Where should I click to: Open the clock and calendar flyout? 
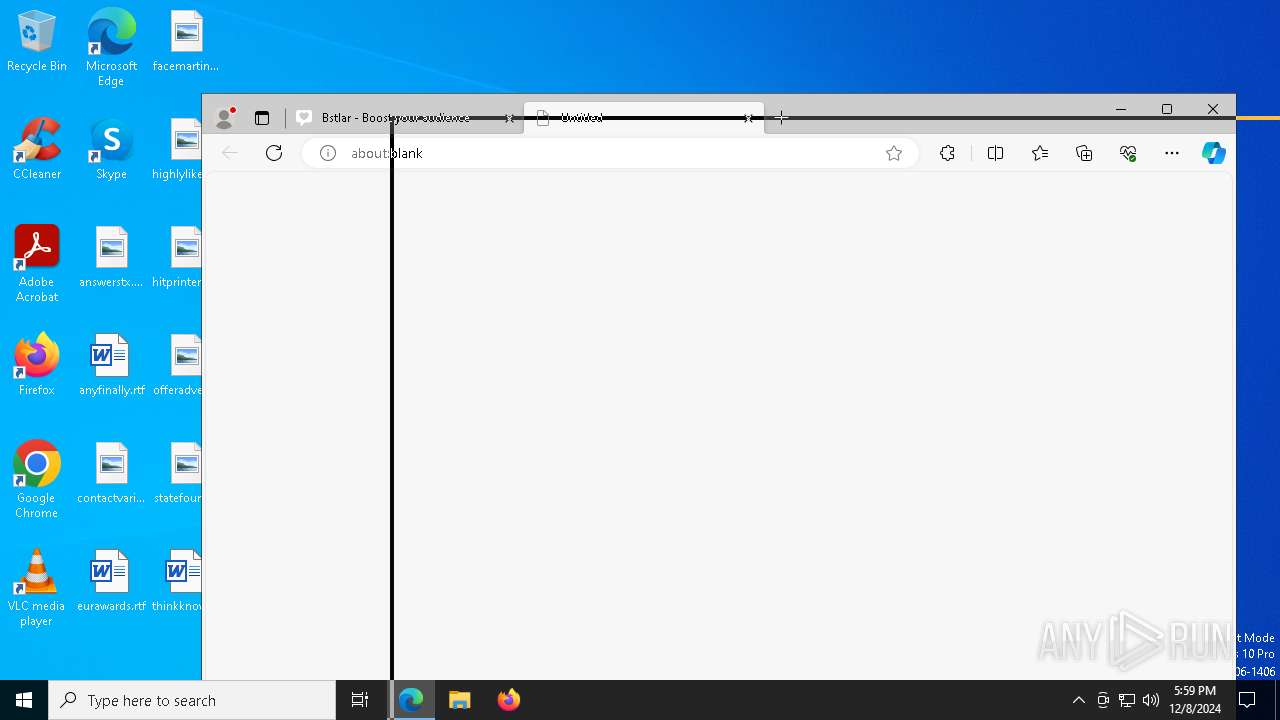(1196, 700)
